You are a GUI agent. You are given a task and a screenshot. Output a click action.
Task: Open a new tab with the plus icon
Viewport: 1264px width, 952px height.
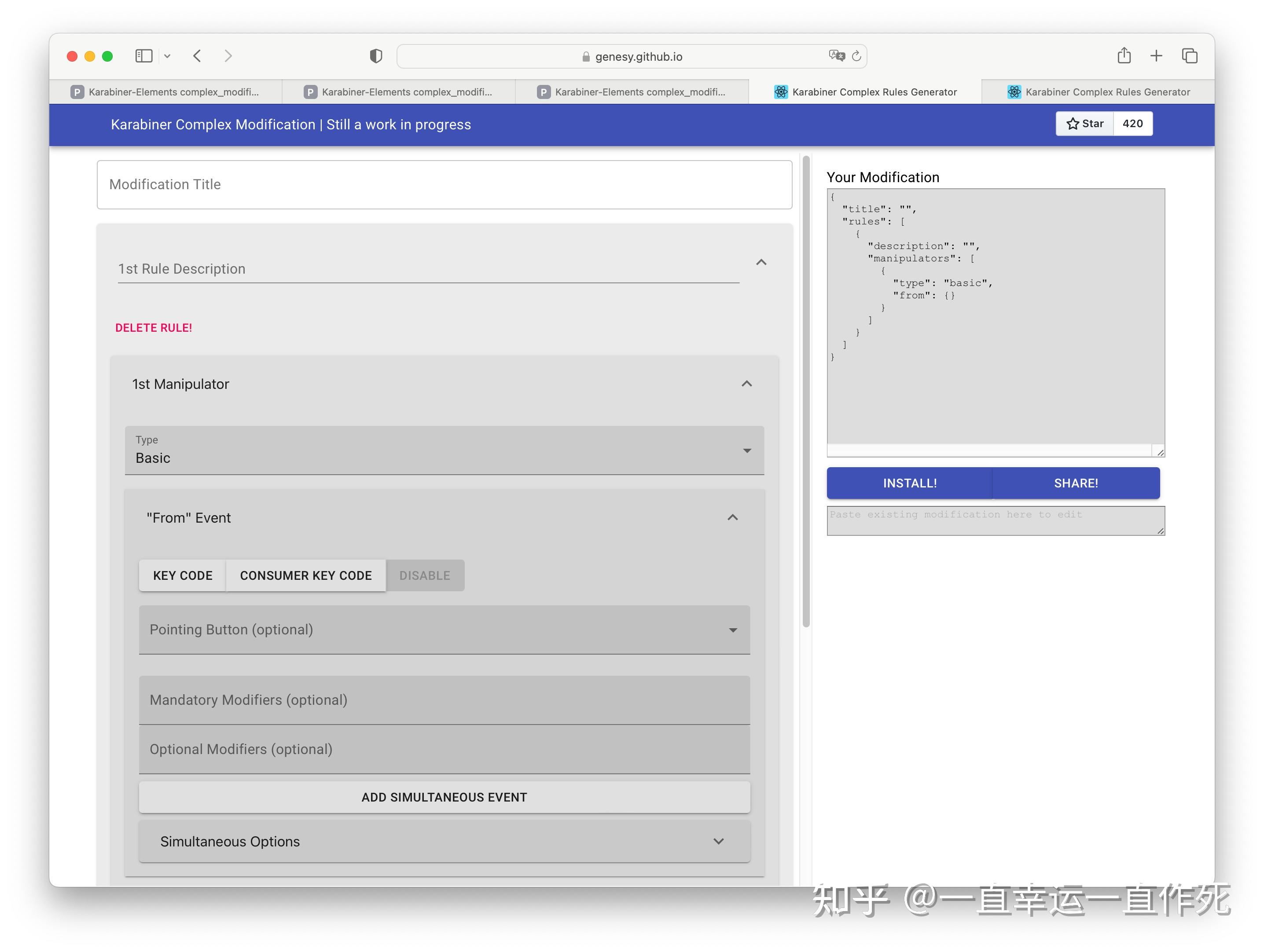(1156, 56)
